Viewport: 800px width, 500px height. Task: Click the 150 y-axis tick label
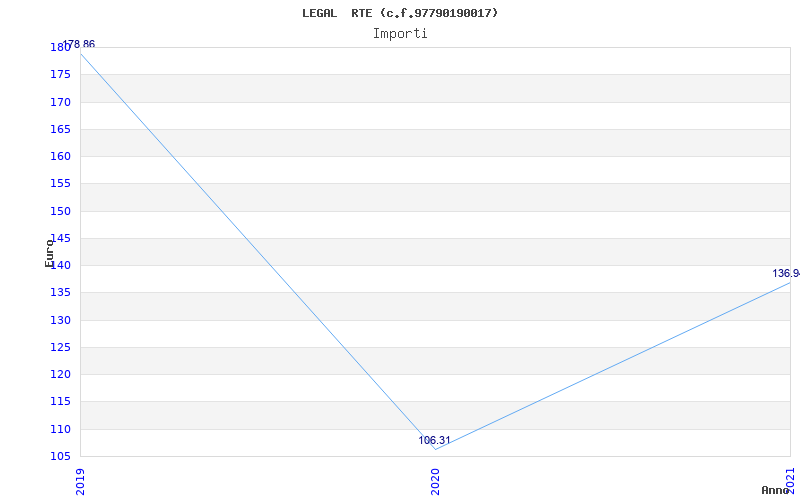[x=60, y=211]
